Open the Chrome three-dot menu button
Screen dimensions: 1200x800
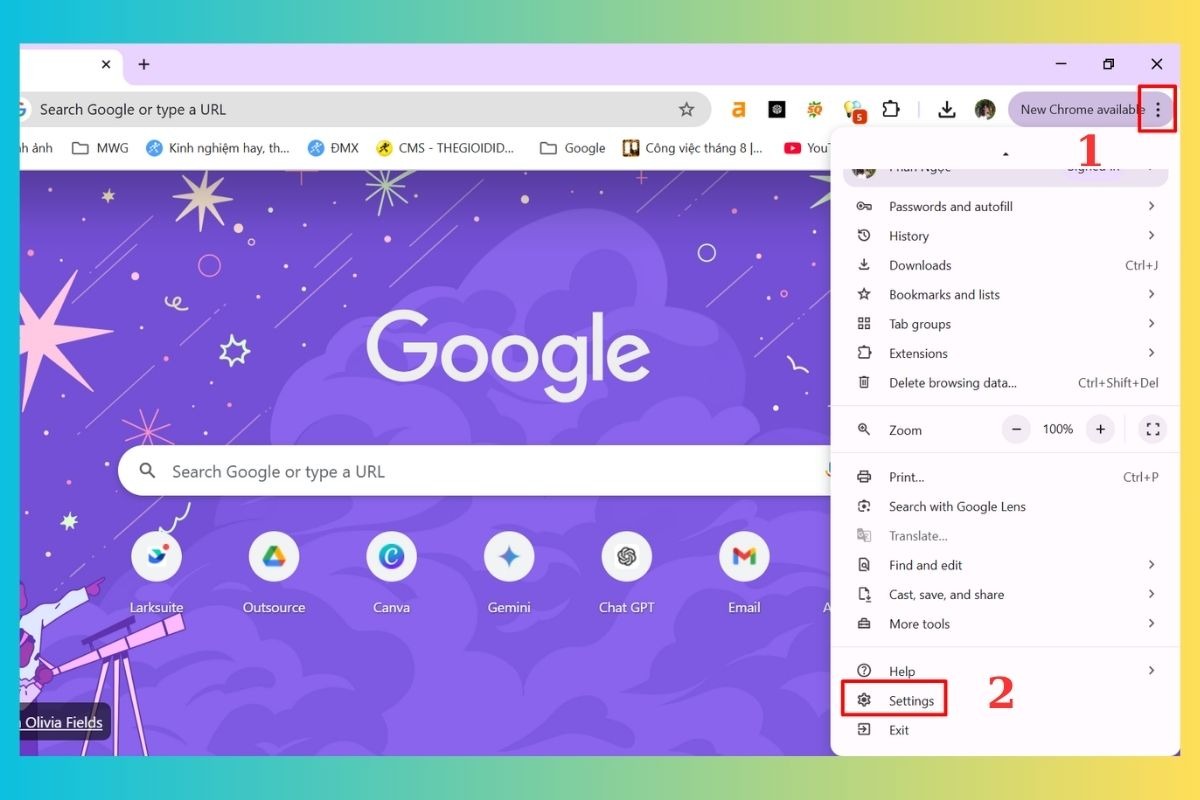click(x=1158, y=110)
